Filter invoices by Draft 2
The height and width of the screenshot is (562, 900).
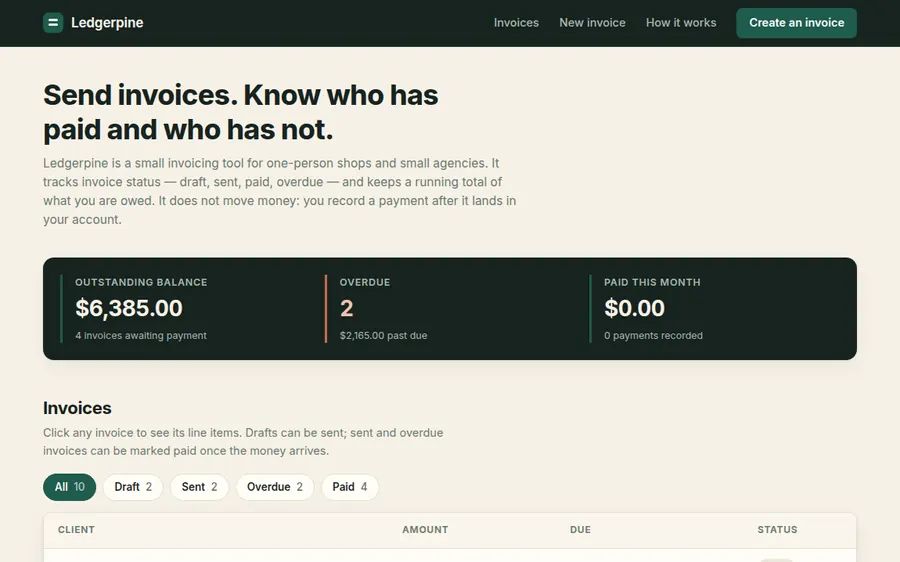(133, 487)
